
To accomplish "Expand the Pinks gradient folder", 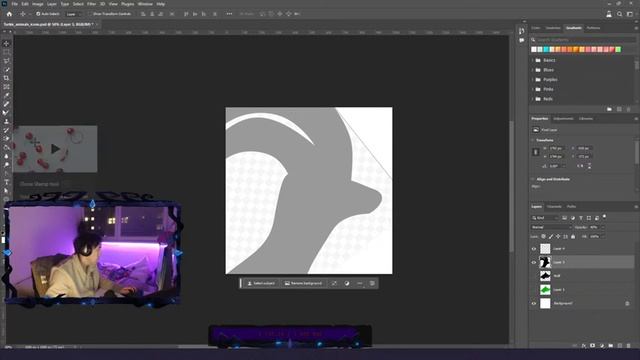I will (533, 89).
